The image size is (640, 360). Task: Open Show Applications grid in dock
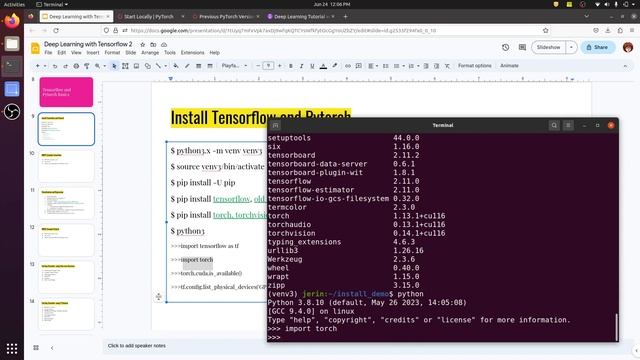point(12,349)
